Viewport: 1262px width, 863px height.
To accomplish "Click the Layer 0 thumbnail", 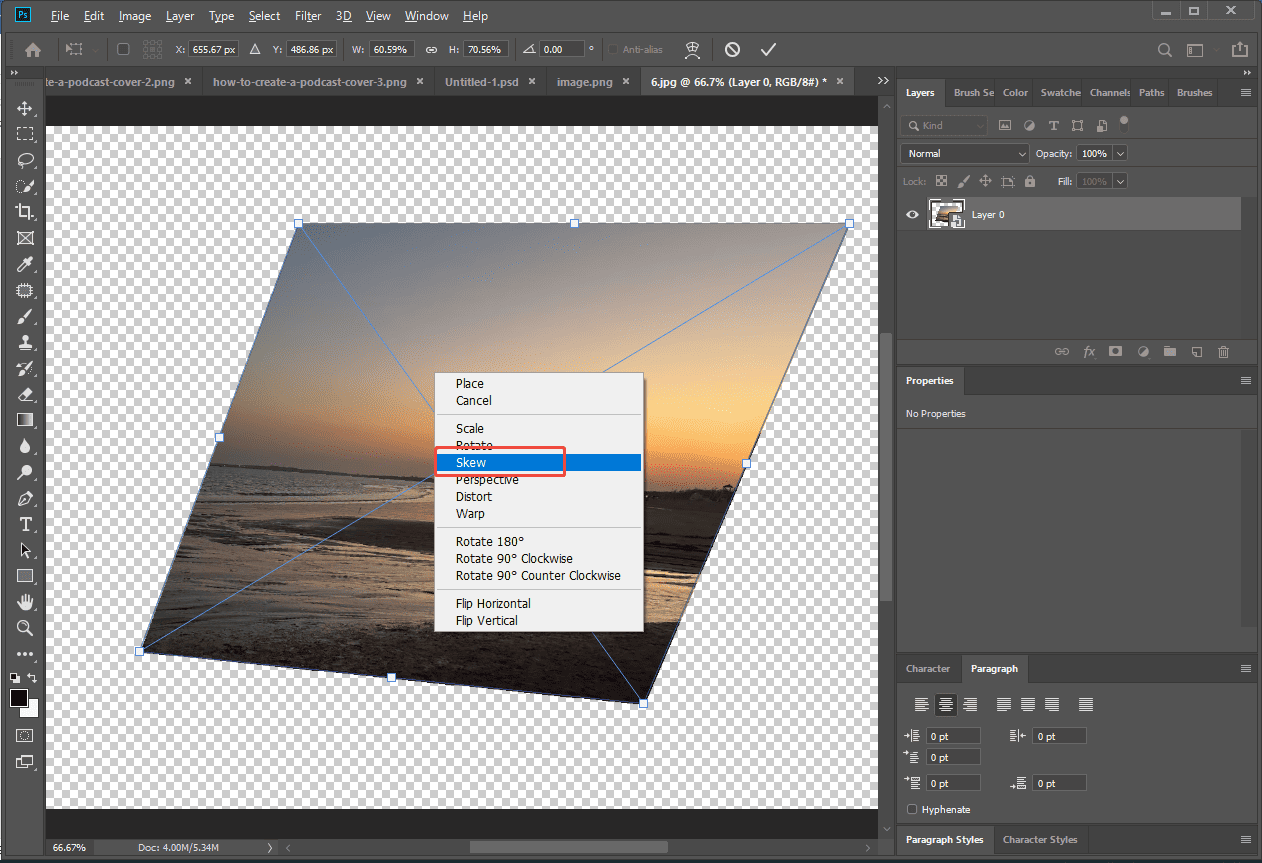I will pyautogui.click(x=946, y=214).
